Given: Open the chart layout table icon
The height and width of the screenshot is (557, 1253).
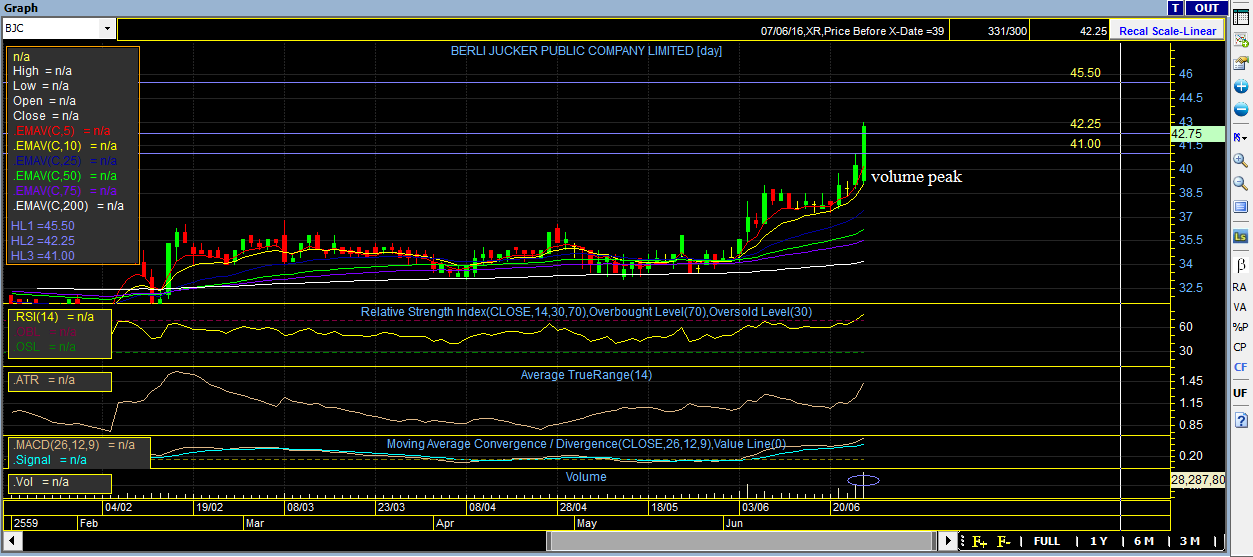Looking at the screenshot, I should pos(1240,17).
